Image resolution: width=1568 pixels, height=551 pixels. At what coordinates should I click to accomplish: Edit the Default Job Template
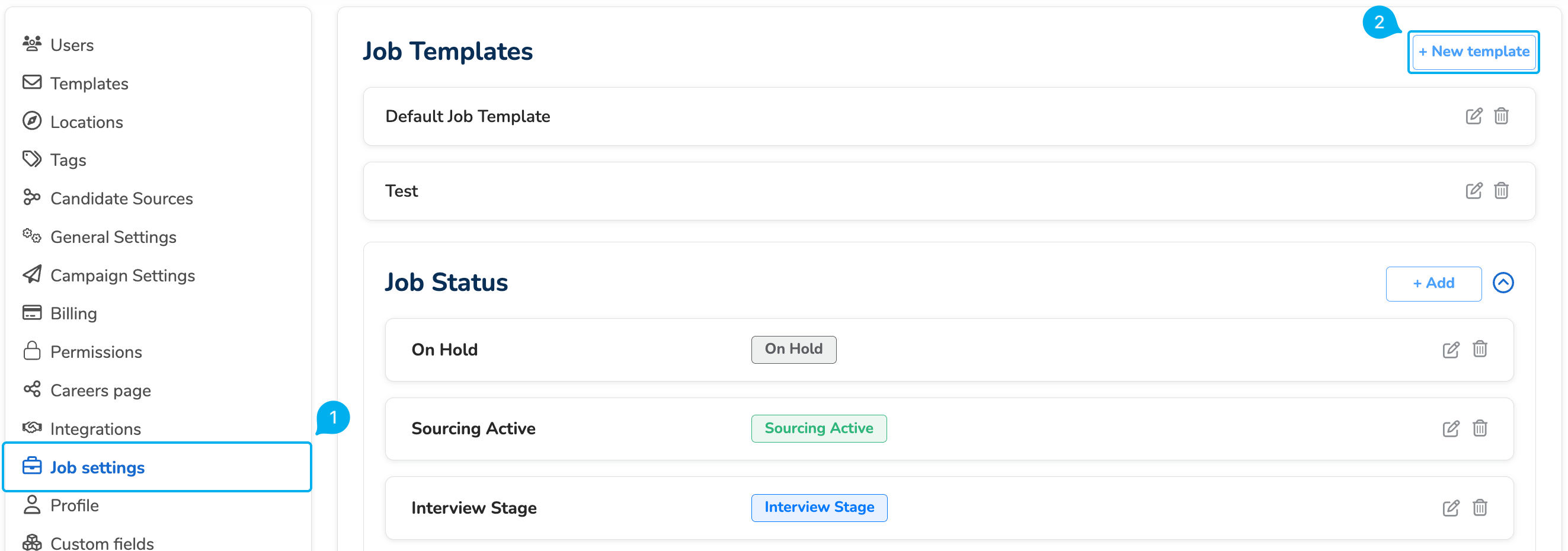tap(1473, 116)
